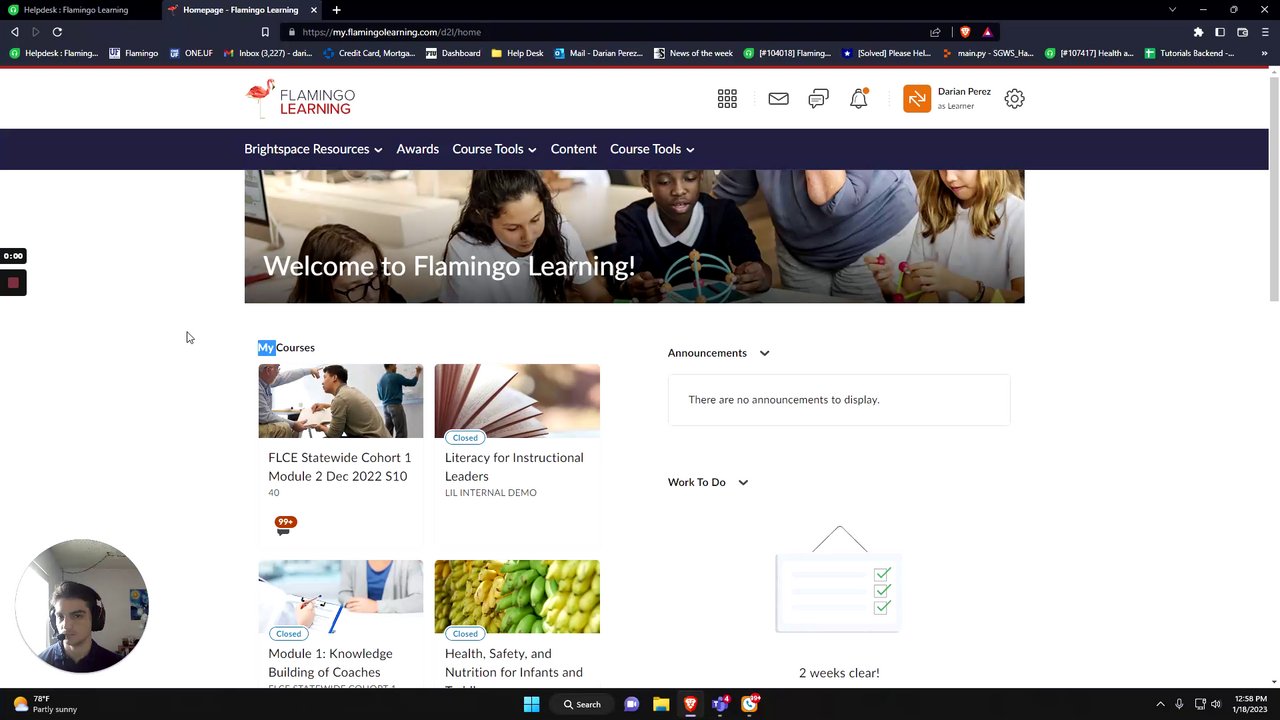Select the Homepage - Flamingo Learning tab
1280x720 pixels.
240,10
